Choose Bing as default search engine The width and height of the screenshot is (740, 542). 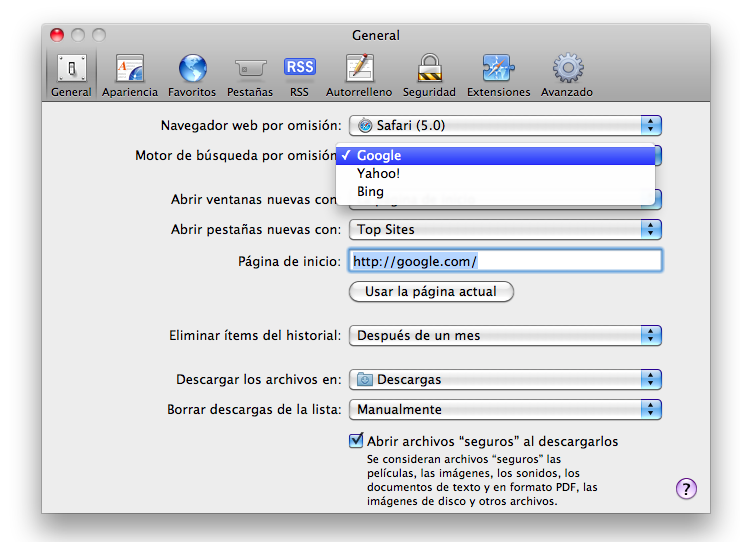click(496, 191)
